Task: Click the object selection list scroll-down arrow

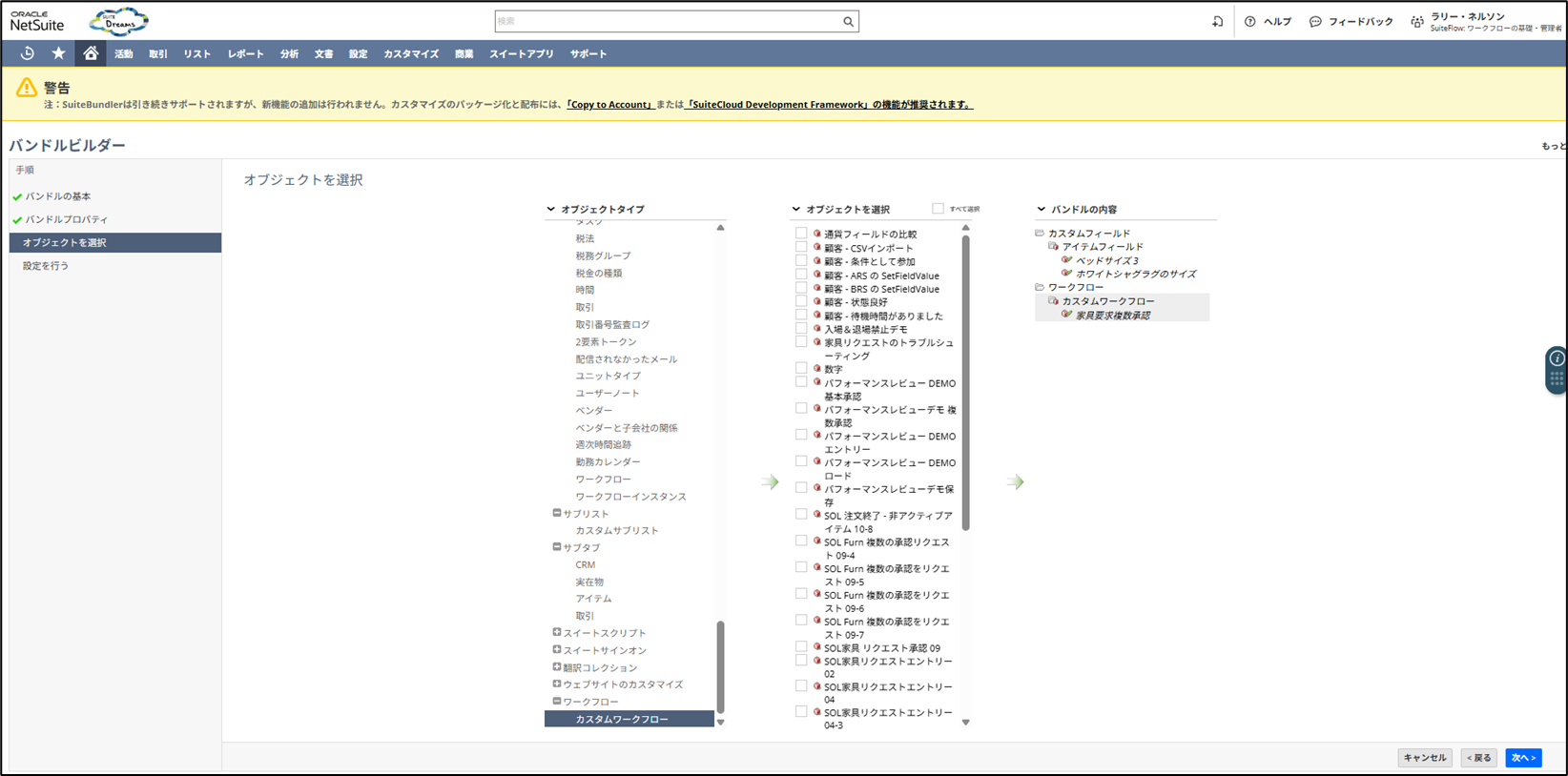Action: pos(965,723)
